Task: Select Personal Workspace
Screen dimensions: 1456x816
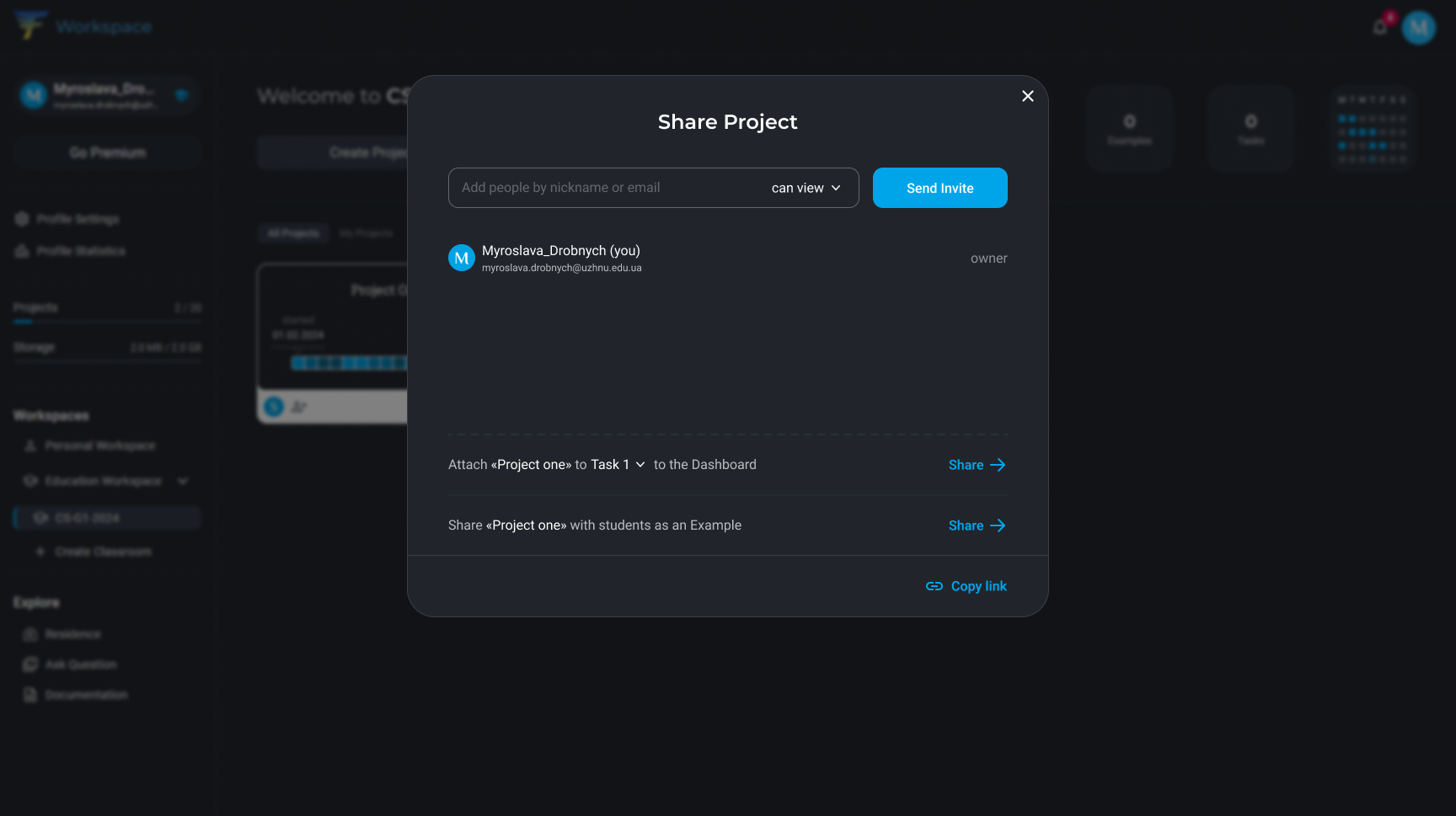Action: click(98, 445)
